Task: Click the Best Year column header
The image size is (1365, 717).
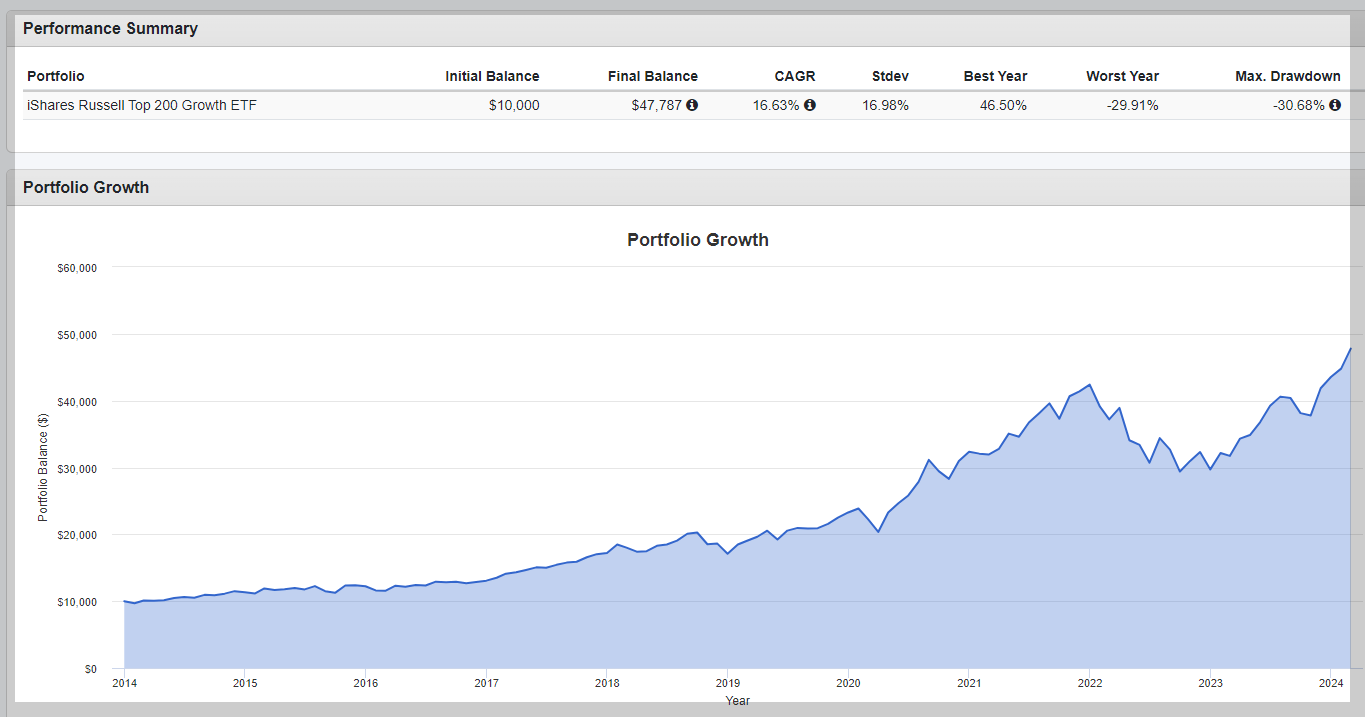Action: click(x=995, y=76)
